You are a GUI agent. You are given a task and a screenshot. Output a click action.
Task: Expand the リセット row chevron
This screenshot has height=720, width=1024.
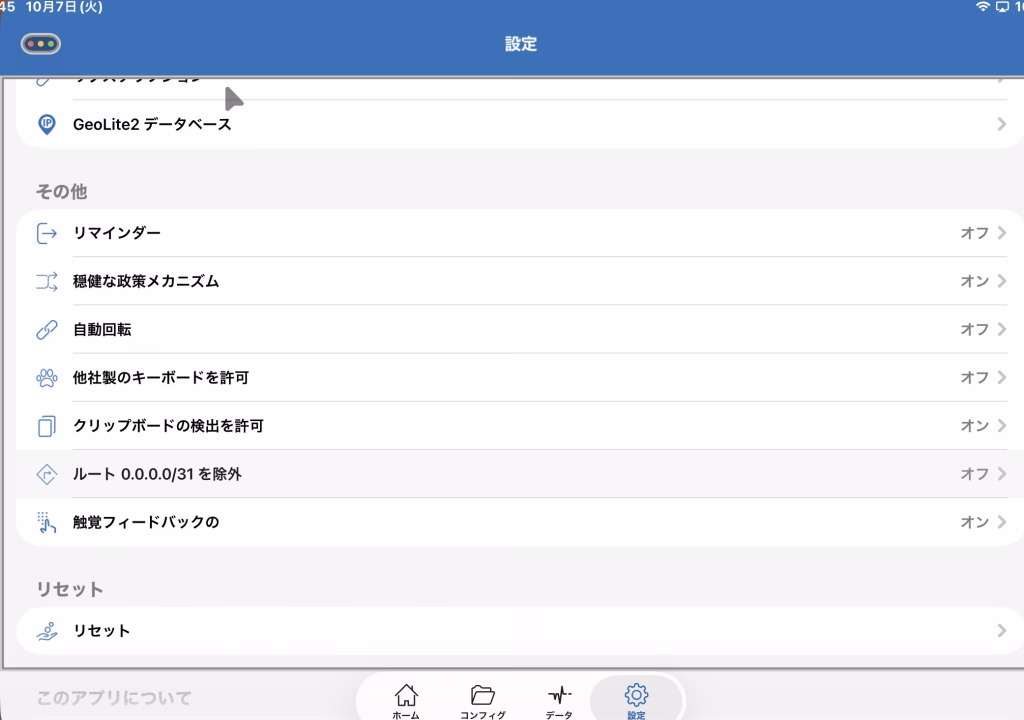coord(1001,631)
